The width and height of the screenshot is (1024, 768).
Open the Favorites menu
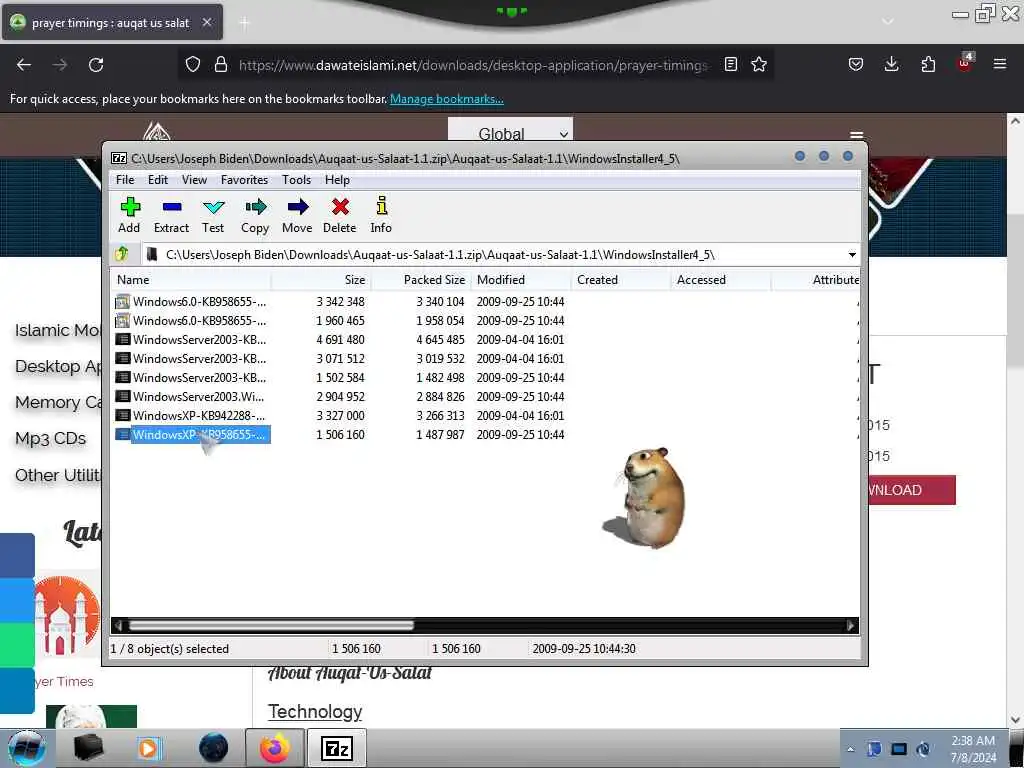click(x=244, y=180)
